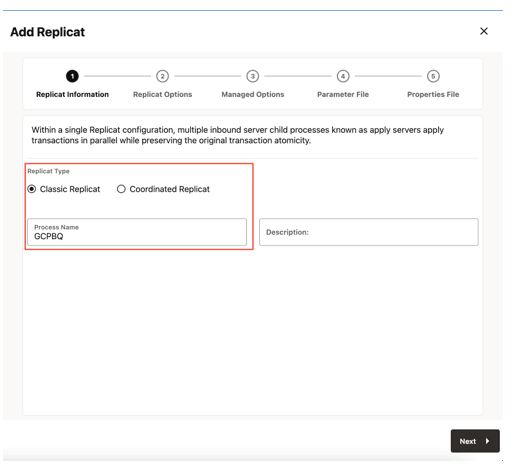Image resolution: width=524 pixels, height=472 pixels.
Task: Proceed with the Next button
Action: [x=475, y=441]
